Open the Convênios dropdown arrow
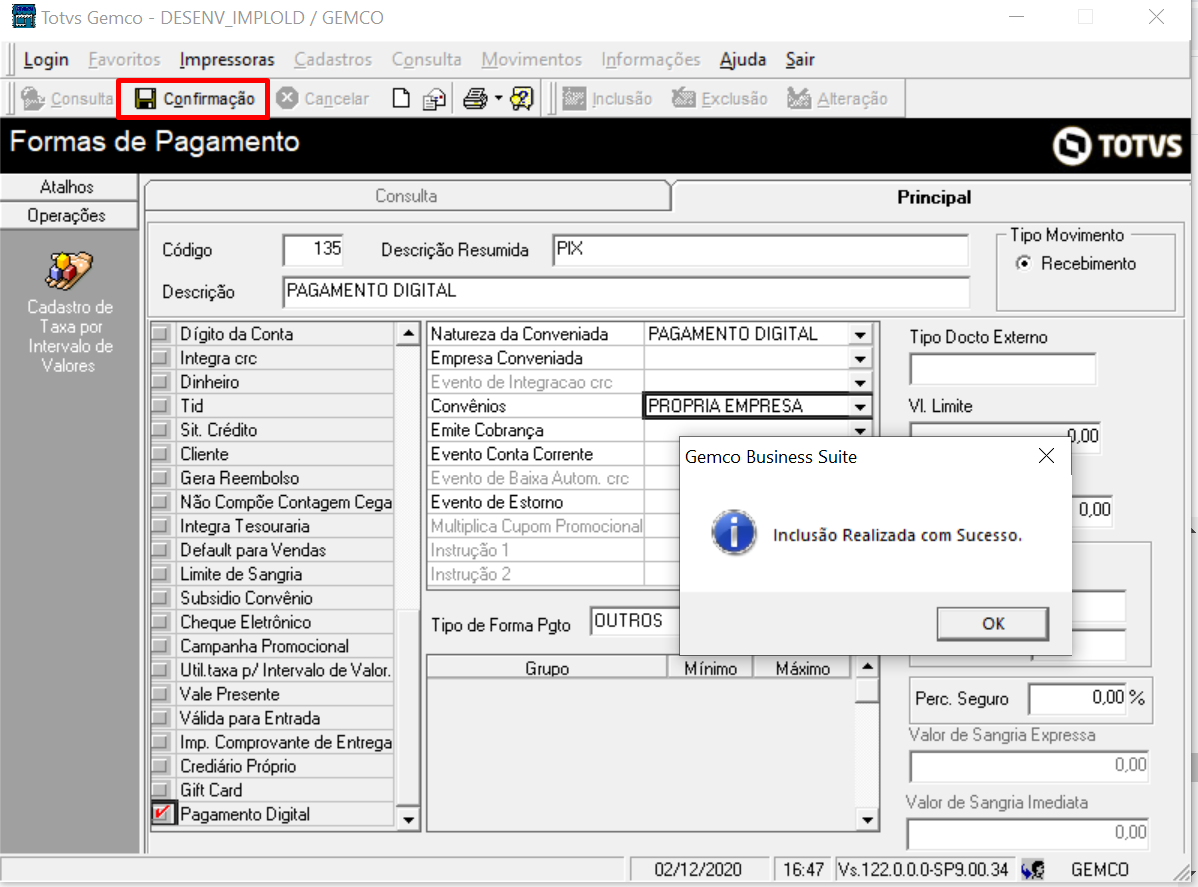This screenshot has height=887, width=1198. 860,406
